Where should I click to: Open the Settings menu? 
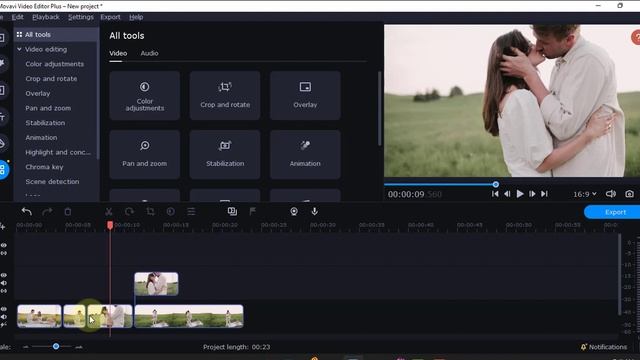click(x=80, y=17)
